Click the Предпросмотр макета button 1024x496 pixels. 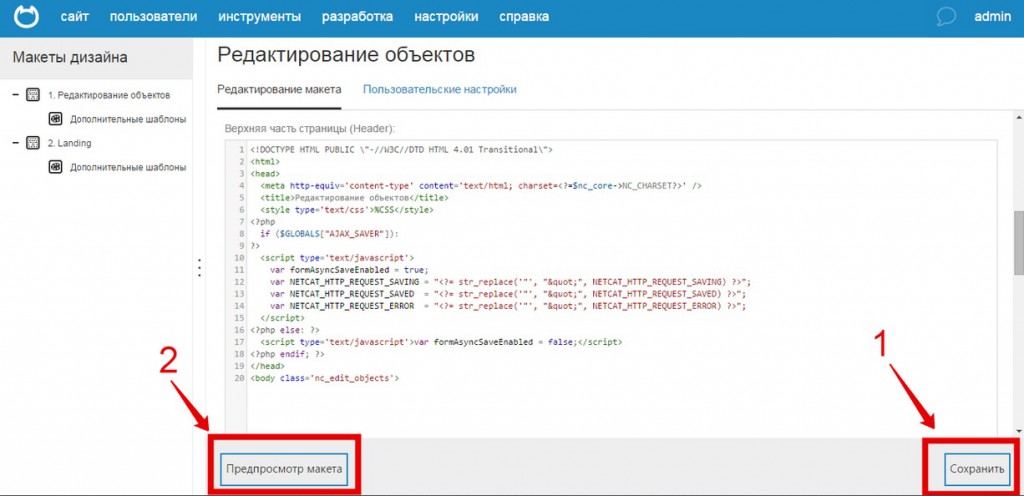pos(284,469)
